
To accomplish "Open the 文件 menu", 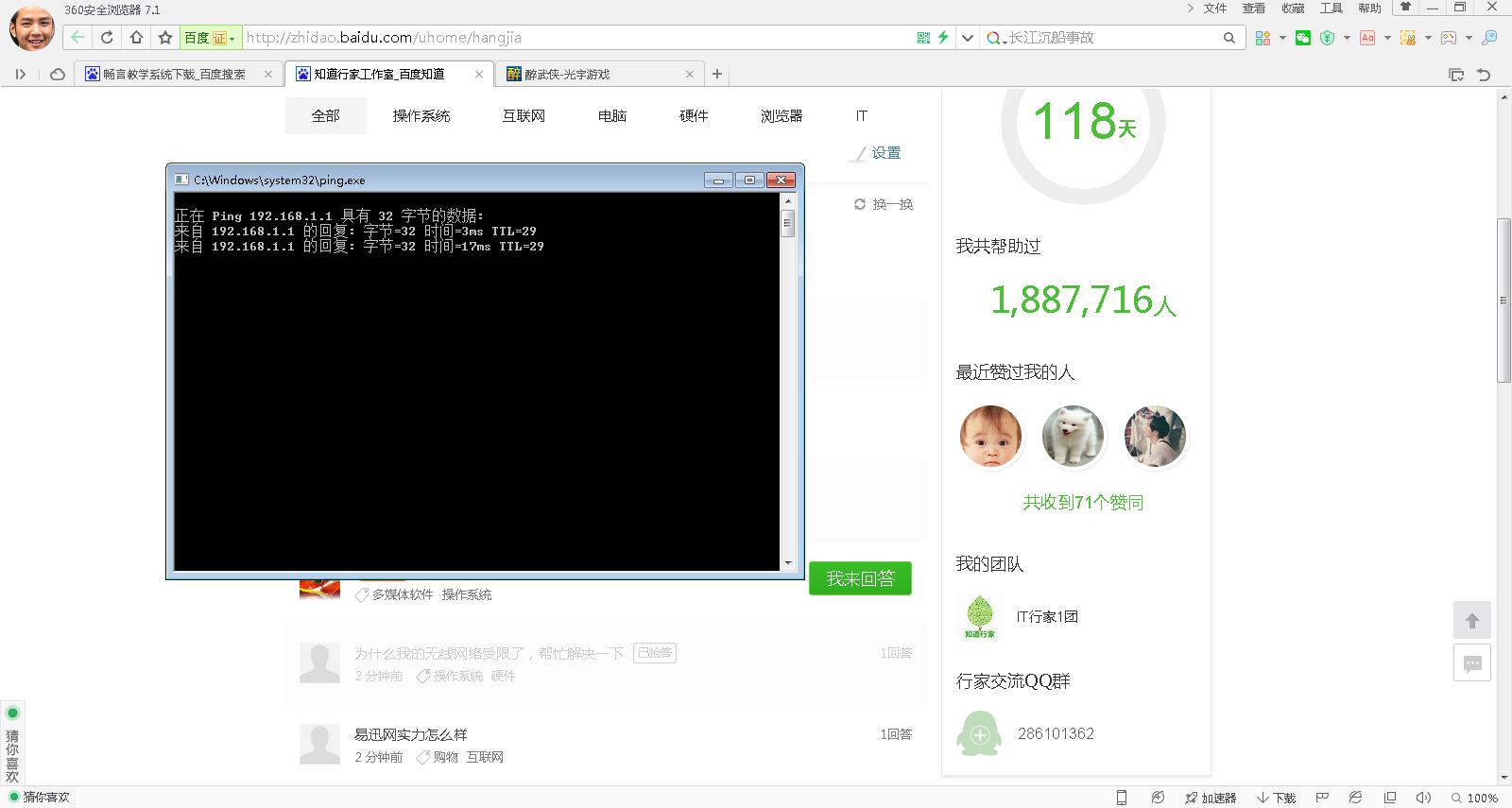I will [x=1214, y=9].
